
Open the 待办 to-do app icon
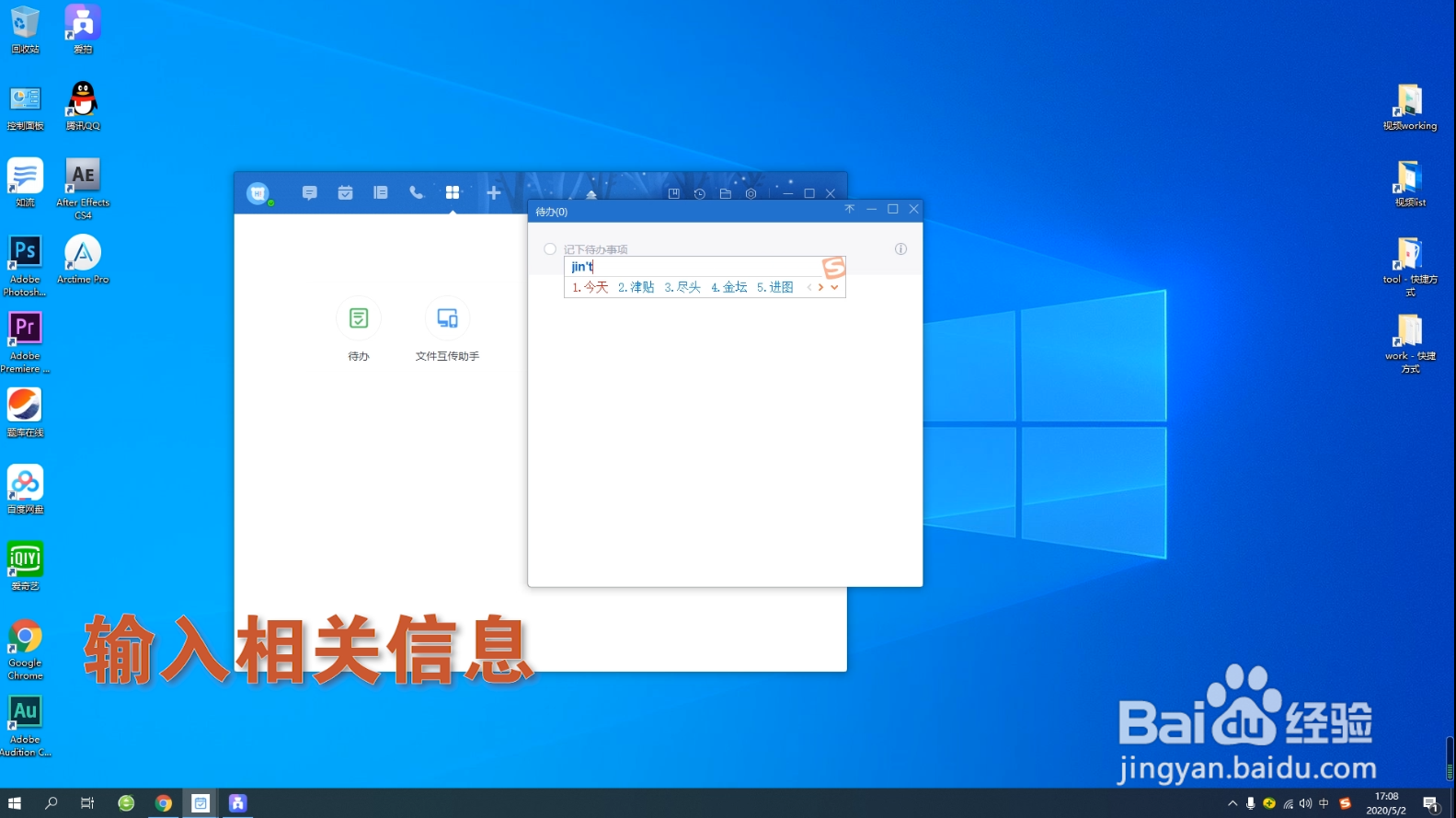click(x=359, y=329)
